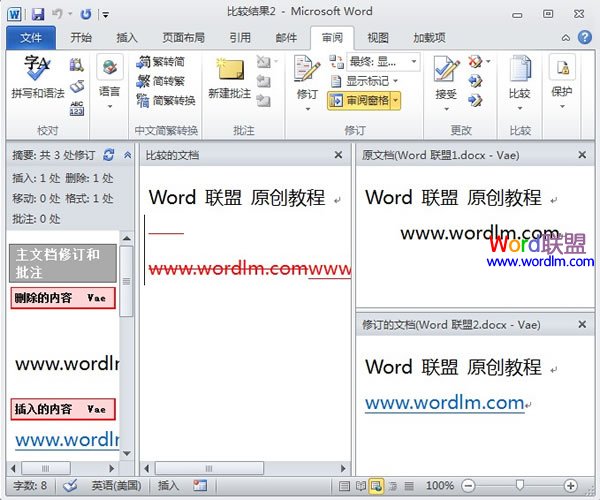Toggle Insert (插入) mode in status bar

168,486
